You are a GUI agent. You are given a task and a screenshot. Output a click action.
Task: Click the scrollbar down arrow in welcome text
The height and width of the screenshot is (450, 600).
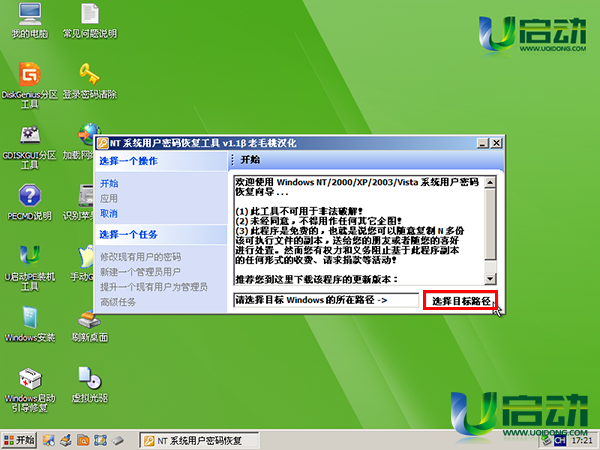(x=490, y=279)
